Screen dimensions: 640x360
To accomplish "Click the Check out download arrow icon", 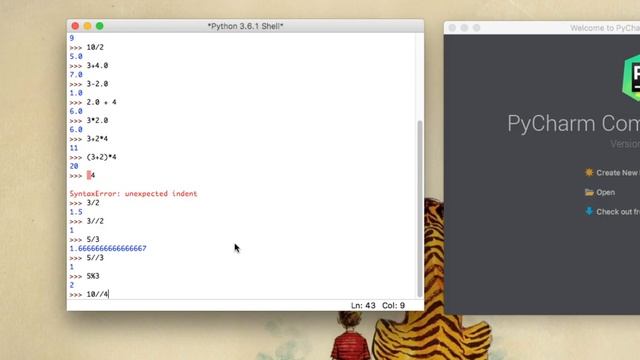I will [x=589, y=211].
